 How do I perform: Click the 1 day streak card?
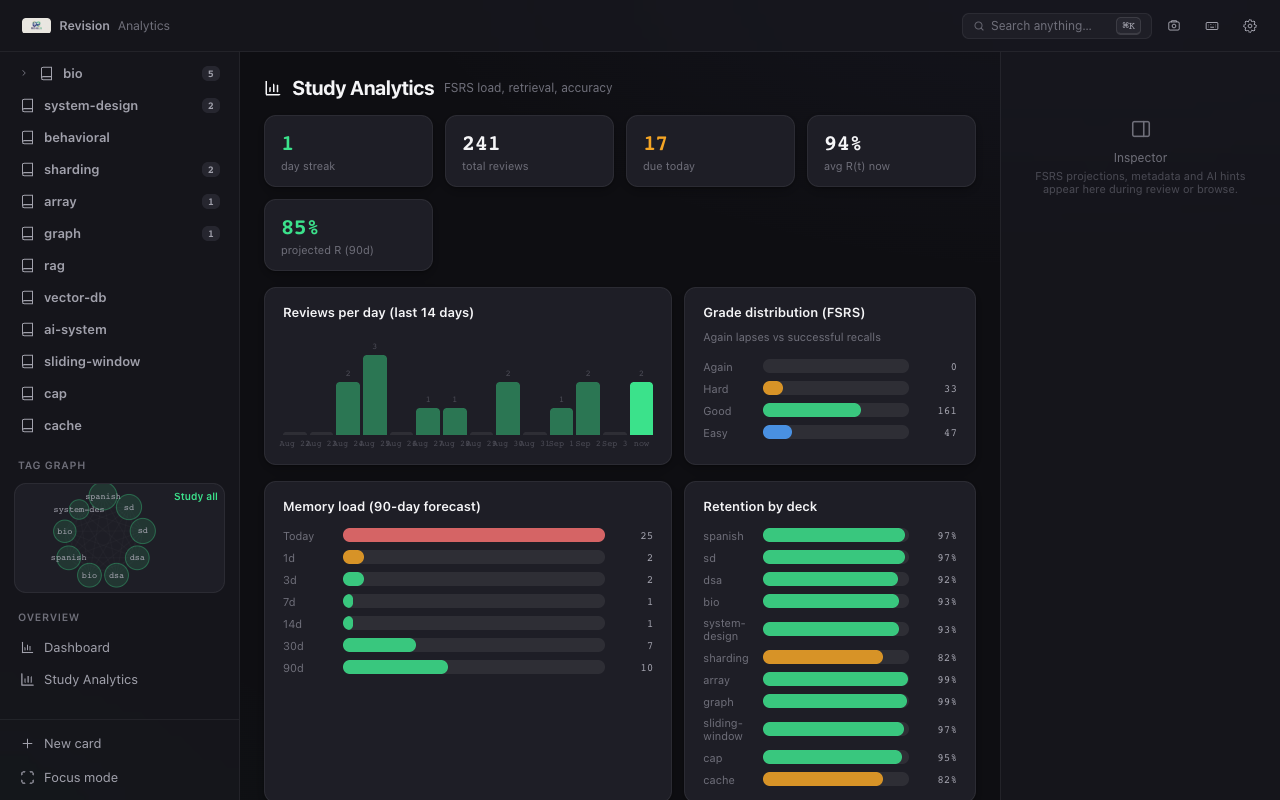coord(348,151)
